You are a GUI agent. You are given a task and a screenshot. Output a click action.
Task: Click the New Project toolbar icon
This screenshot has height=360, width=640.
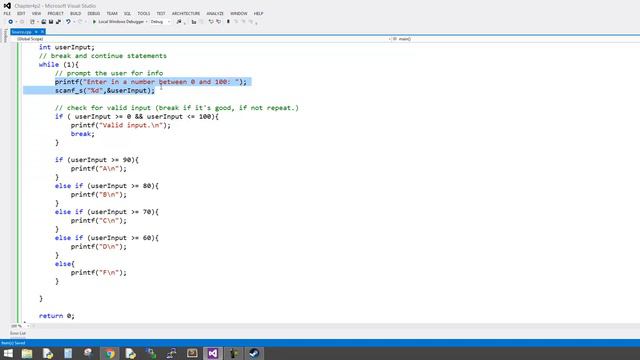32,22
